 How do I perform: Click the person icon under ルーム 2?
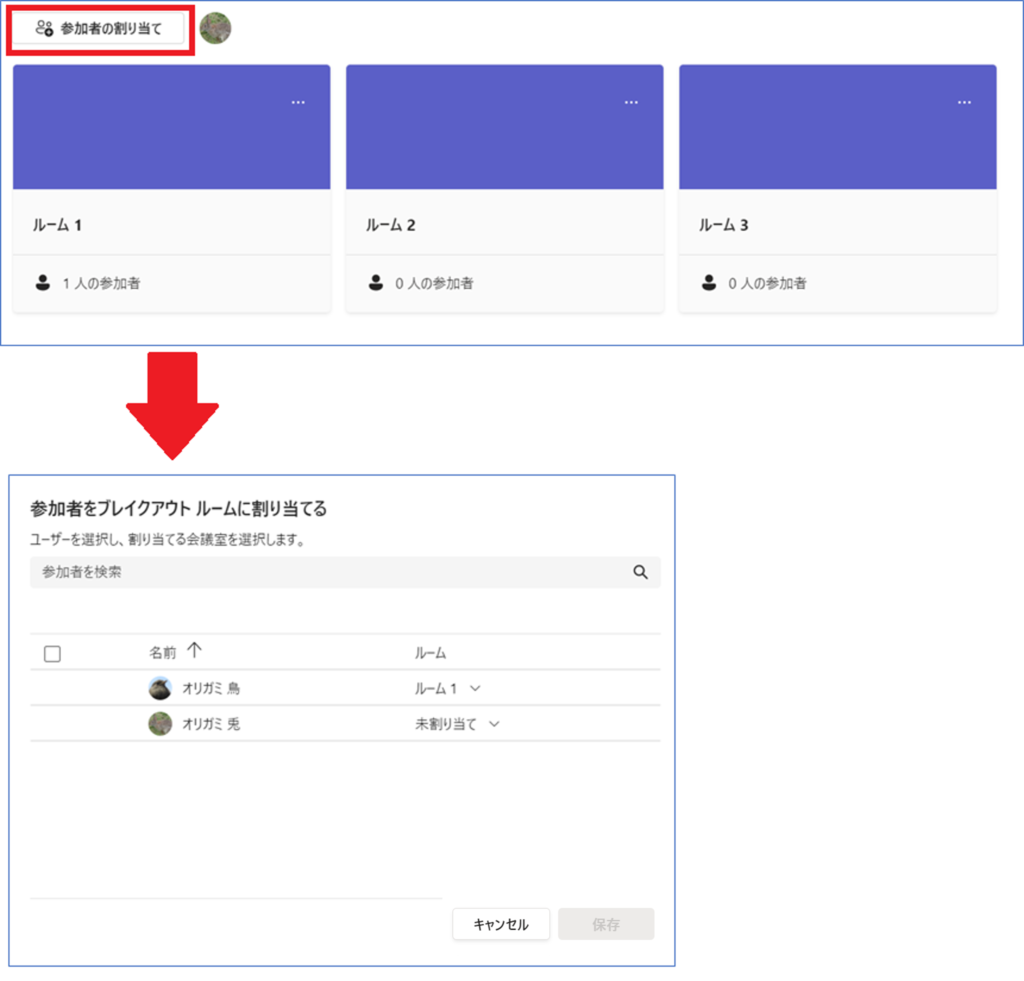(376, 283)
